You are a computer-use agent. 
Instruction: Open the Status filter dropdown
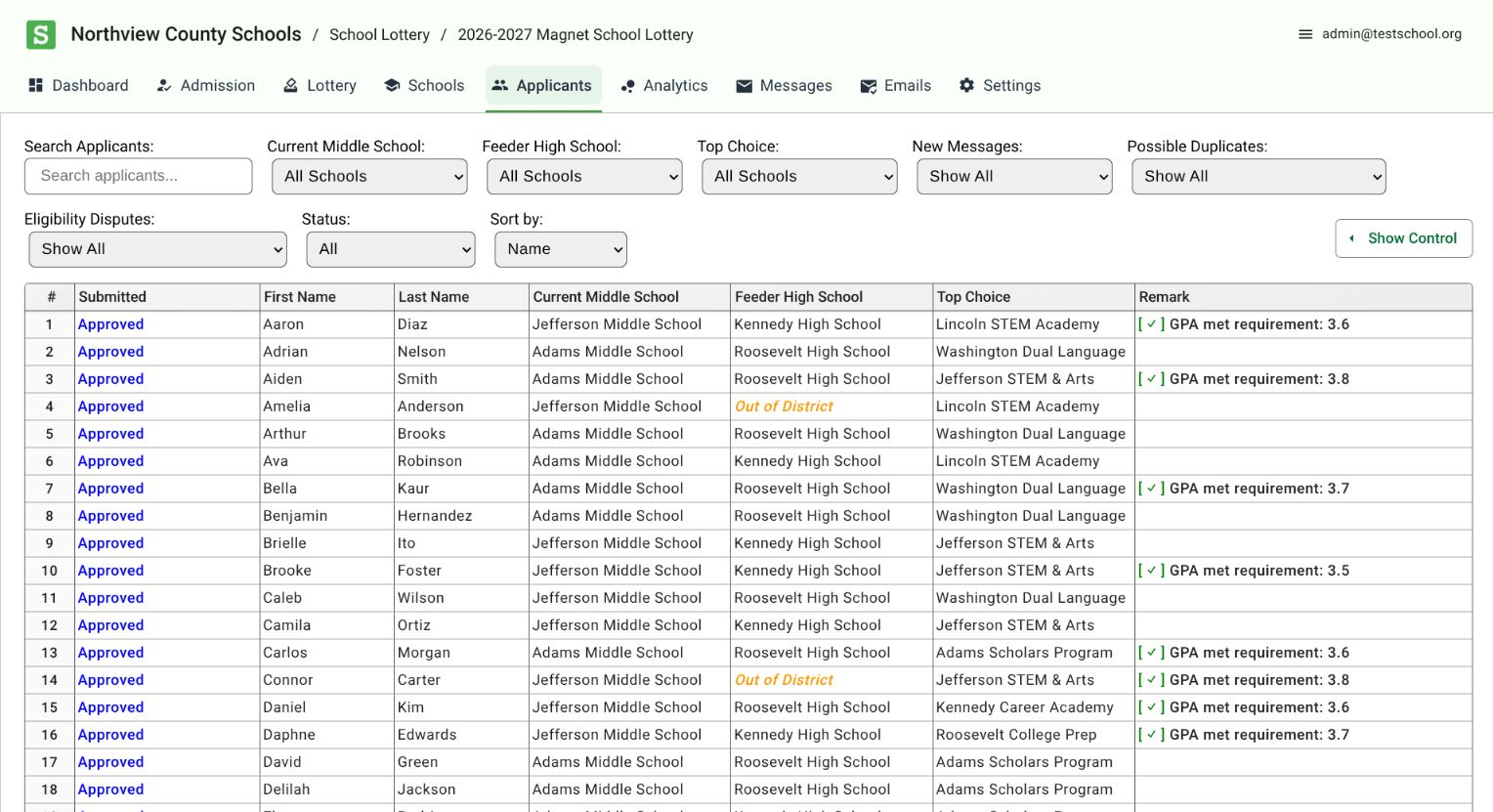(x=391, y=249)
